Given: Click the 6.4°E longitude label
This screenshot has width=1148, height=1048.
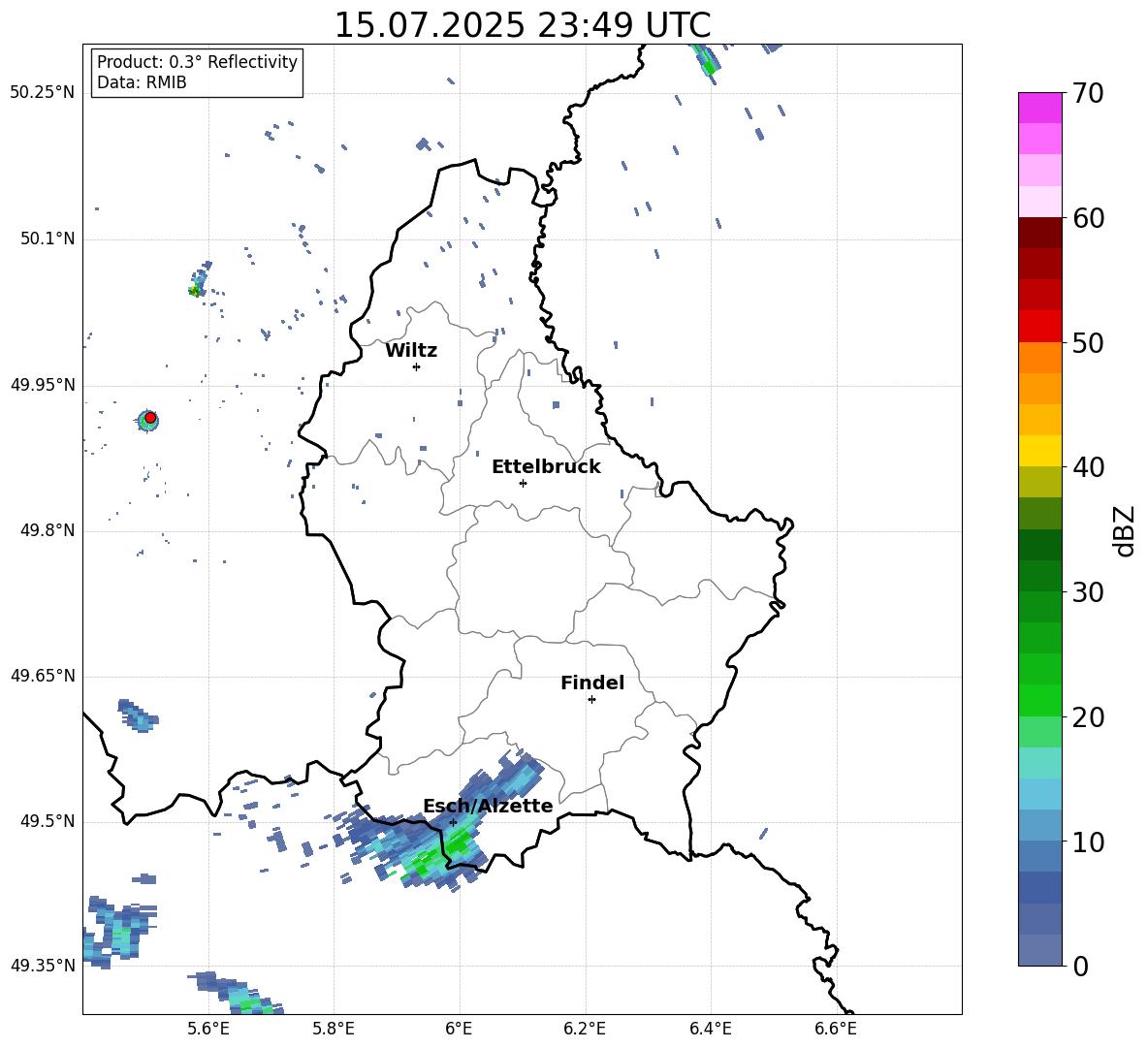Looking at the screenshot, I should click(710, 1029).
